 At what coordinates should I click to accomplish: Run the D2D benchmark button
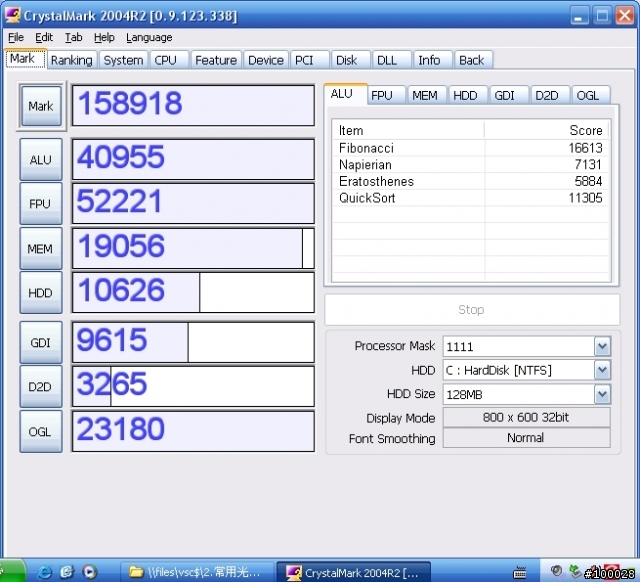point(41,387)
